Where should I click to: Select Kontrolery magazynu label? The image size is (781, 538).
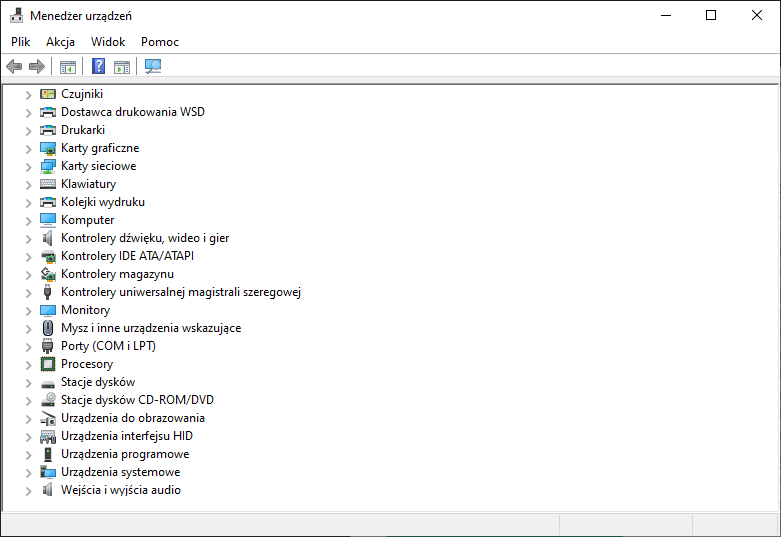click(x=117, y=274)
